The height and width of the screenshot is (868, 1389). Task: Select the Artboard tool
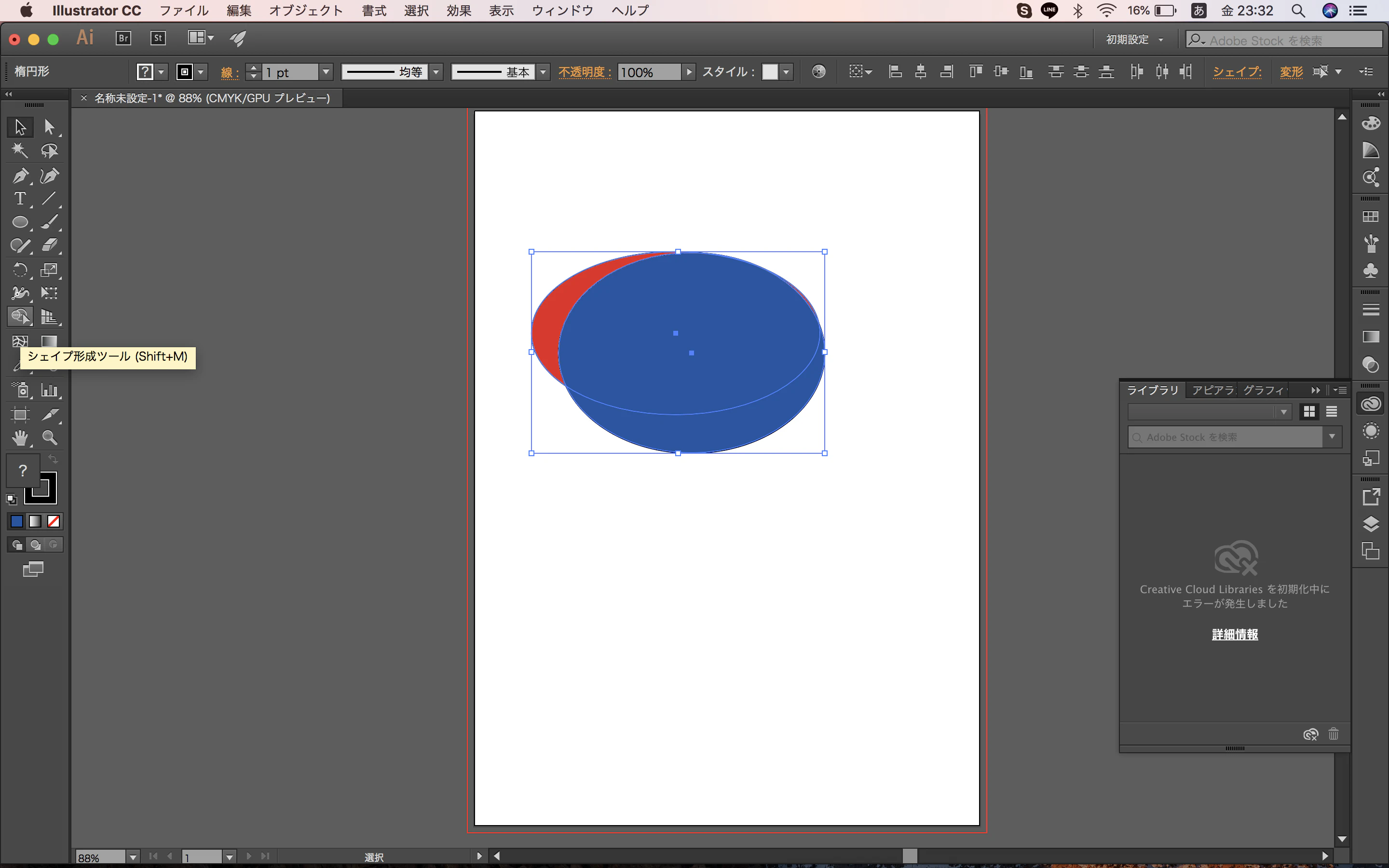point(20,415)
